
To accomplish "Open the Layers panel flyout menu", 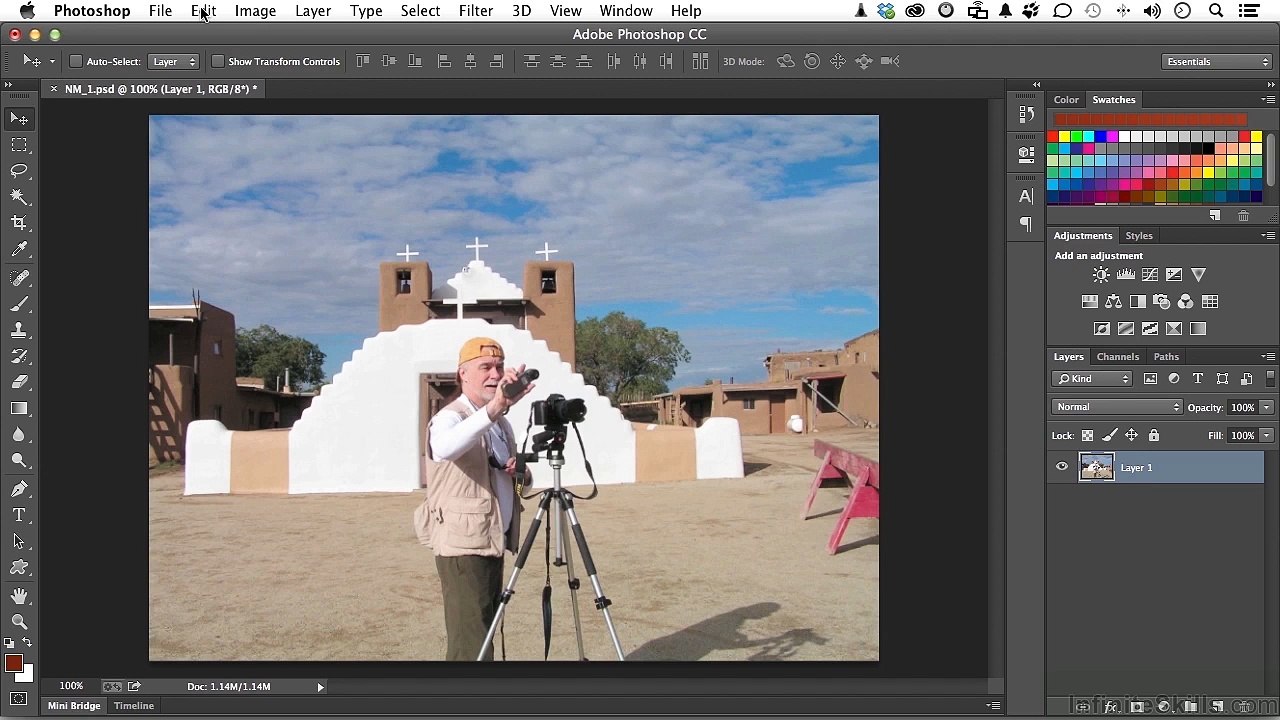I will (1268, 357).
